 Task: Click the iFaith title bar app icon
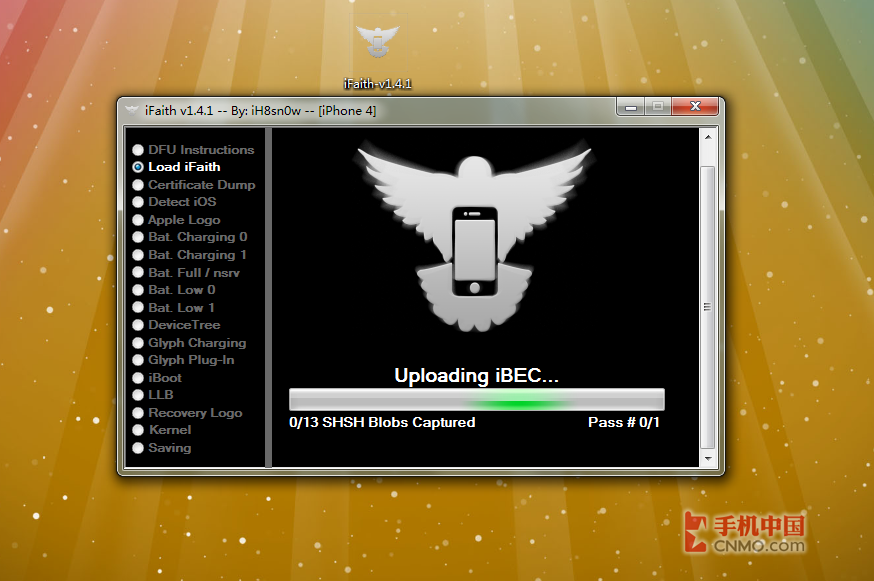click(x=132, y=110)
